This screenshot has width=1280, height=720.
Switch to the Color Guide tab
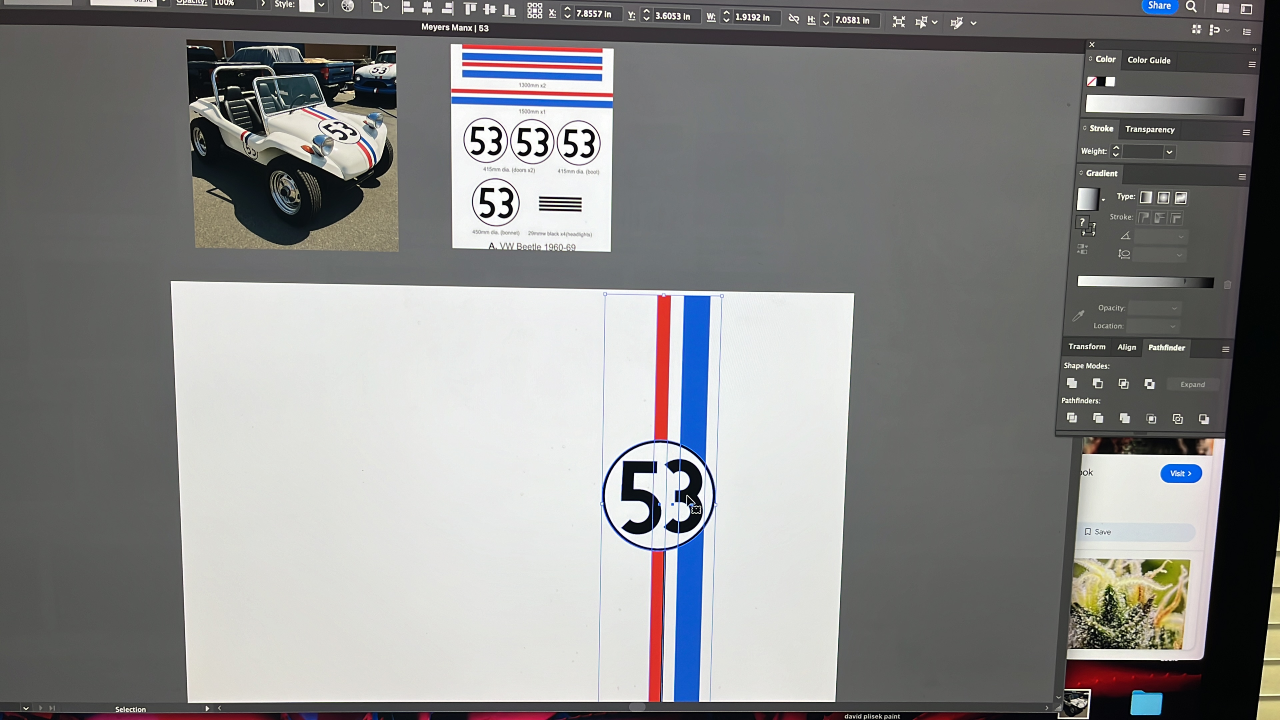(x=1149, y=60)
